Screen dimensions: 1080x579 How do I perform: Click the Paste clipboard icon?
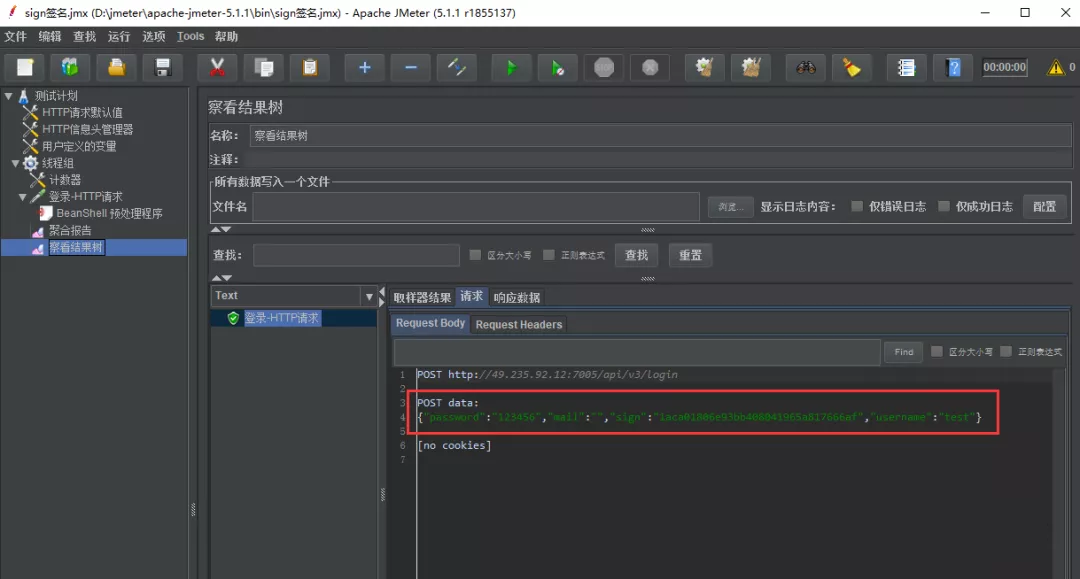click(310, 67)
